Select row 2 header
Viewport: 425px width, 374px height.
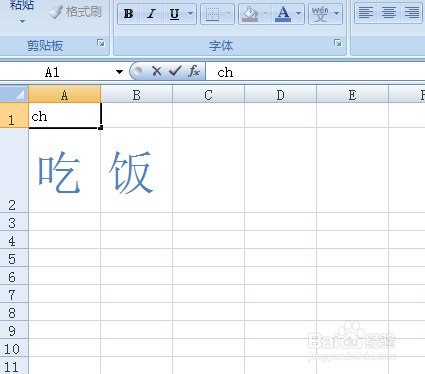[14, 170]
